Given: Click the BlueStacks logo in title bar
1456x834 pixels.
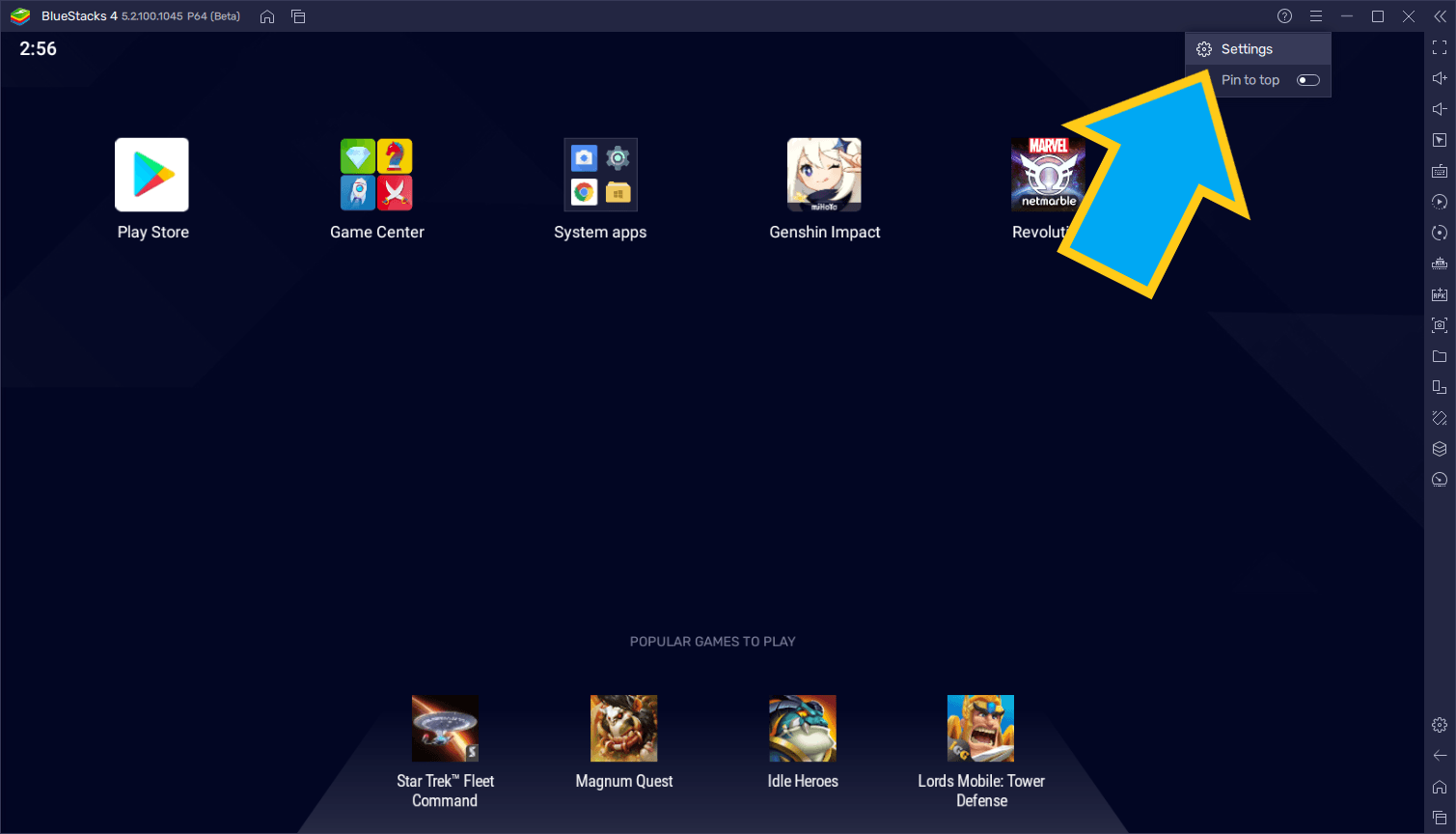Looking at the screenshot, I should click(x=20, y=16).
